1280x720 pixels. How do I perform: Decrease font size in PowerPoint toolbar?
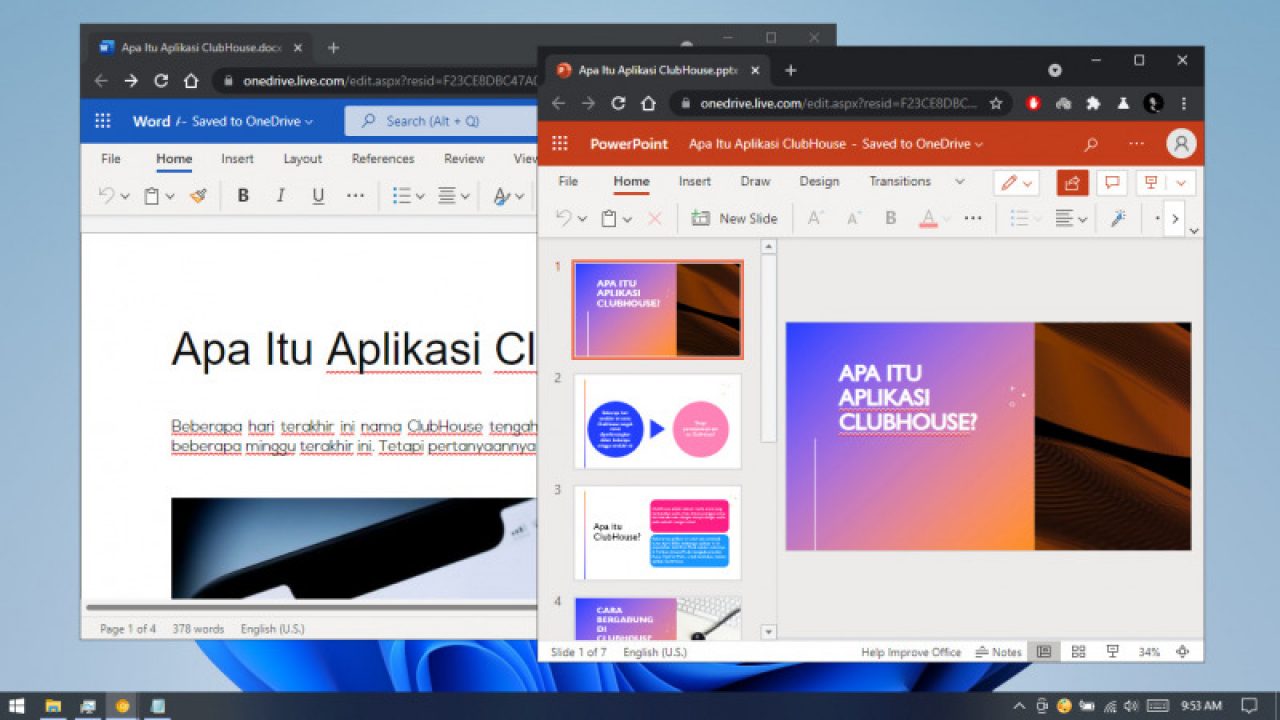853,218
